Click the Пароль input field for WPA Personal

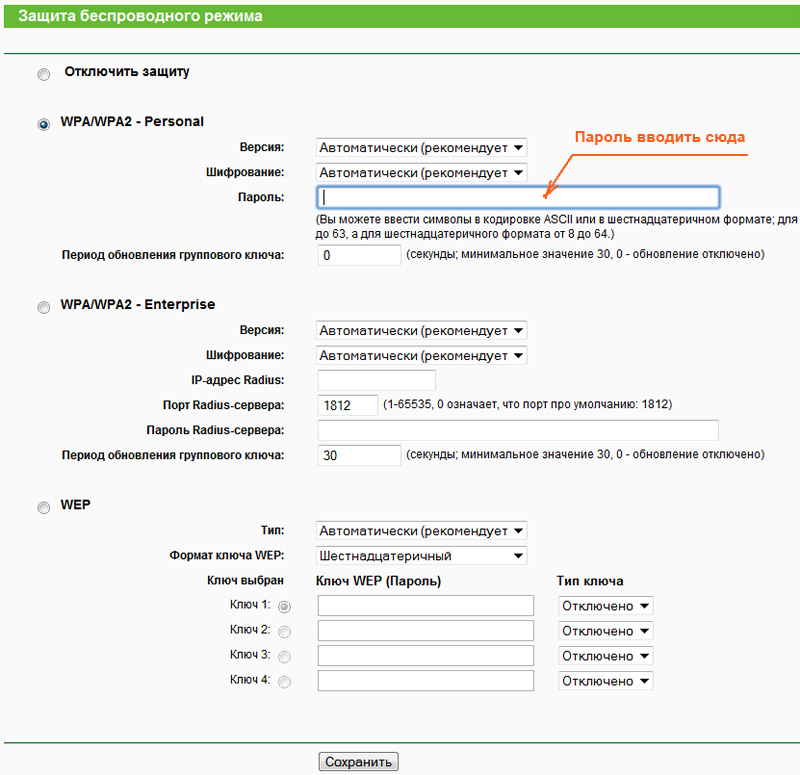[518, 197]
